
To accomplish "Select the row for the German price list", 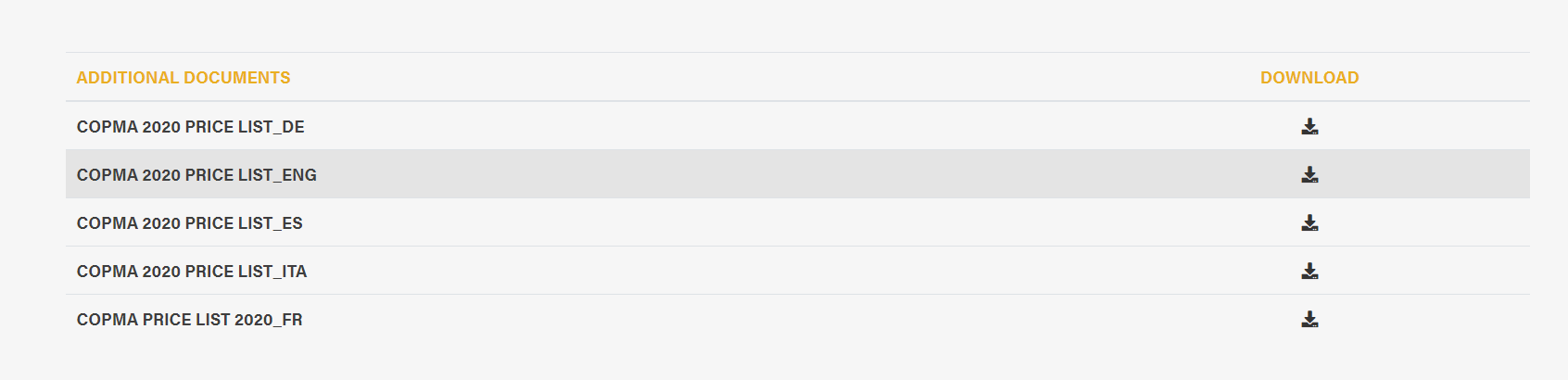I will coord(798,126).
